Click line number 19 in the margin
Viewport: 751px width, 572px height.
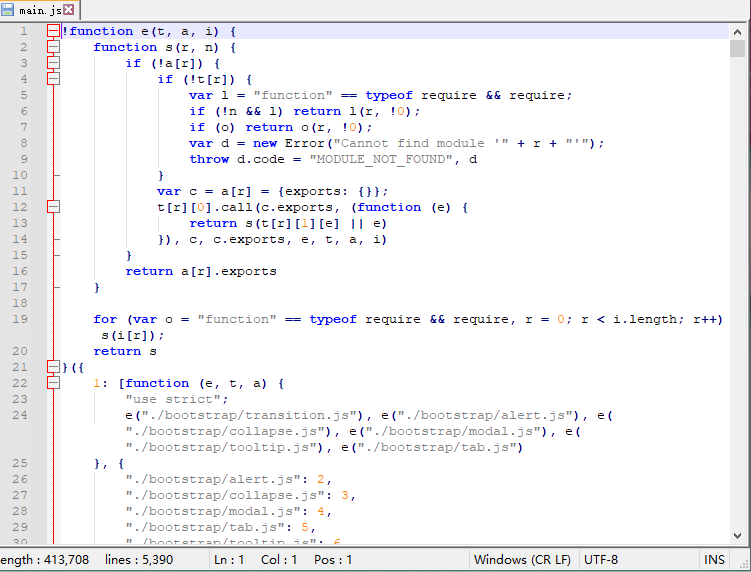click(20, 319)
